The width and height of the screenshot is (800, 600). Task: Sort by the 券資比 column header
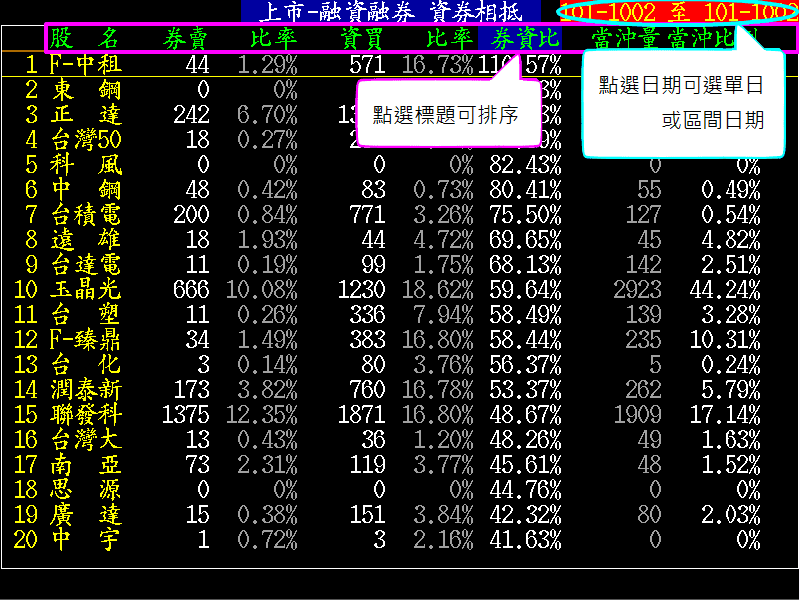coord(520,39)
